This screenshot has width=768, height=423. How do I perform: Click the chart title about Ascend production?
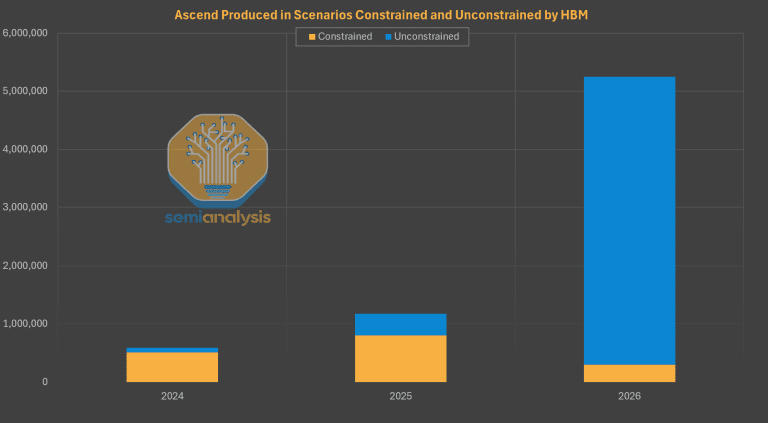[381, 15]
